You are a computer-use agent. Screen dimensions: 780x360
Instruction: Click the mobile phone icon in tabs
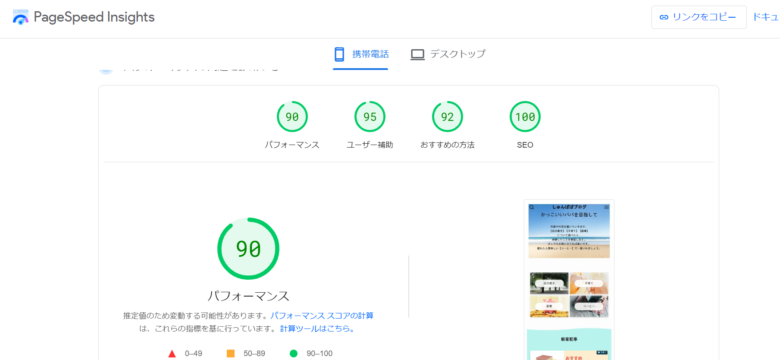pos(339,54)
